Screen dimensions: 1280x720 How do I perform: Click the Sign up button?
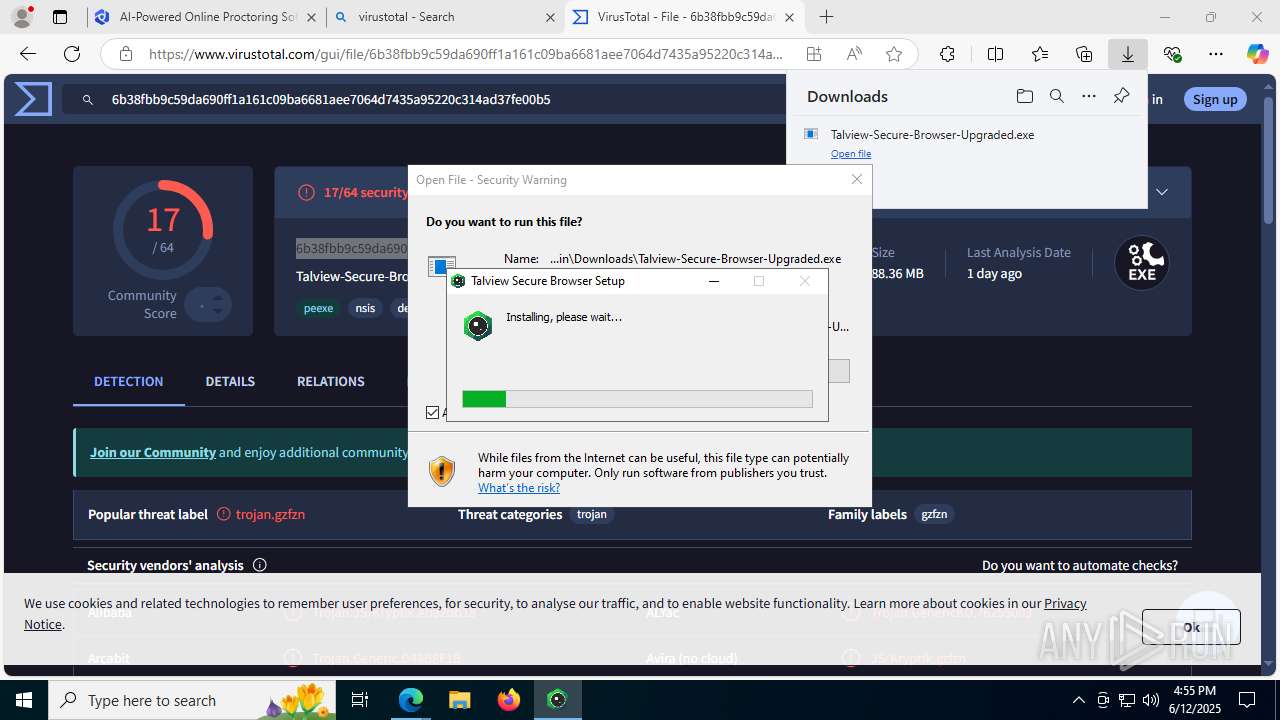(1215, 99)
